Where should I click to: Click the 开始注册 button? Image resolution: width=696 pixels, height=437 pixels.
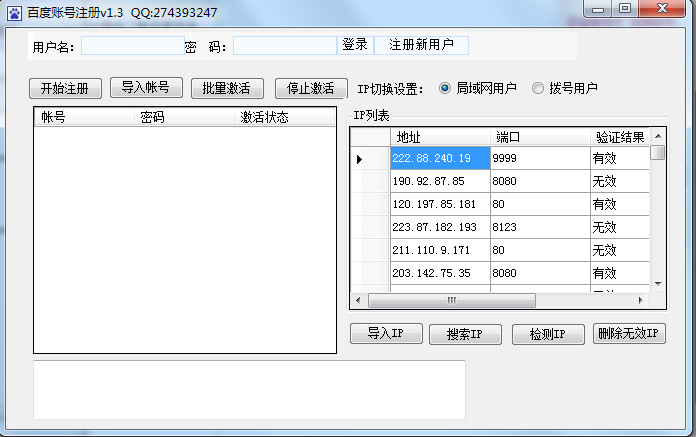65,88
